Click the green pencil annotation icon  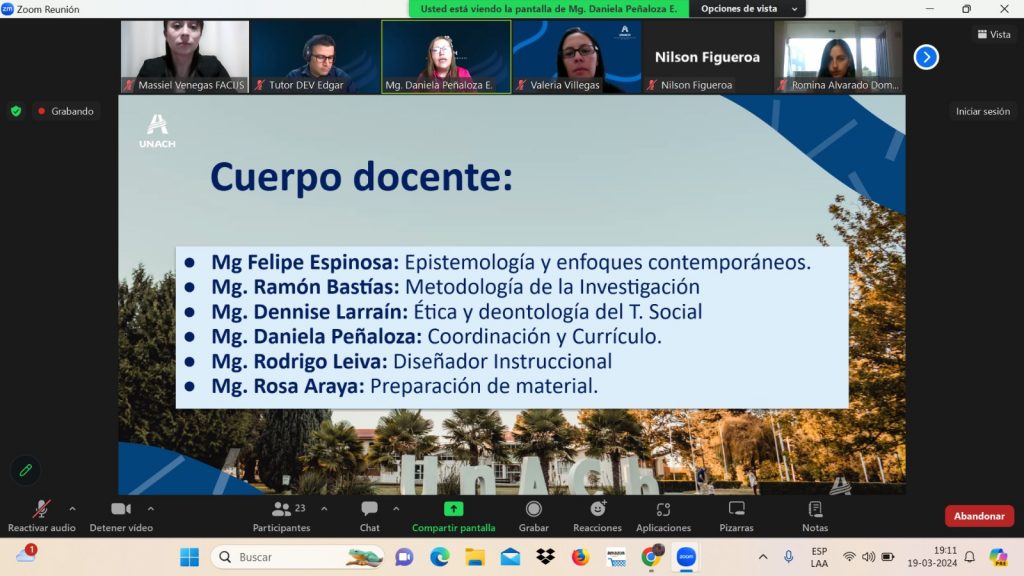click(x=26, y=469)
